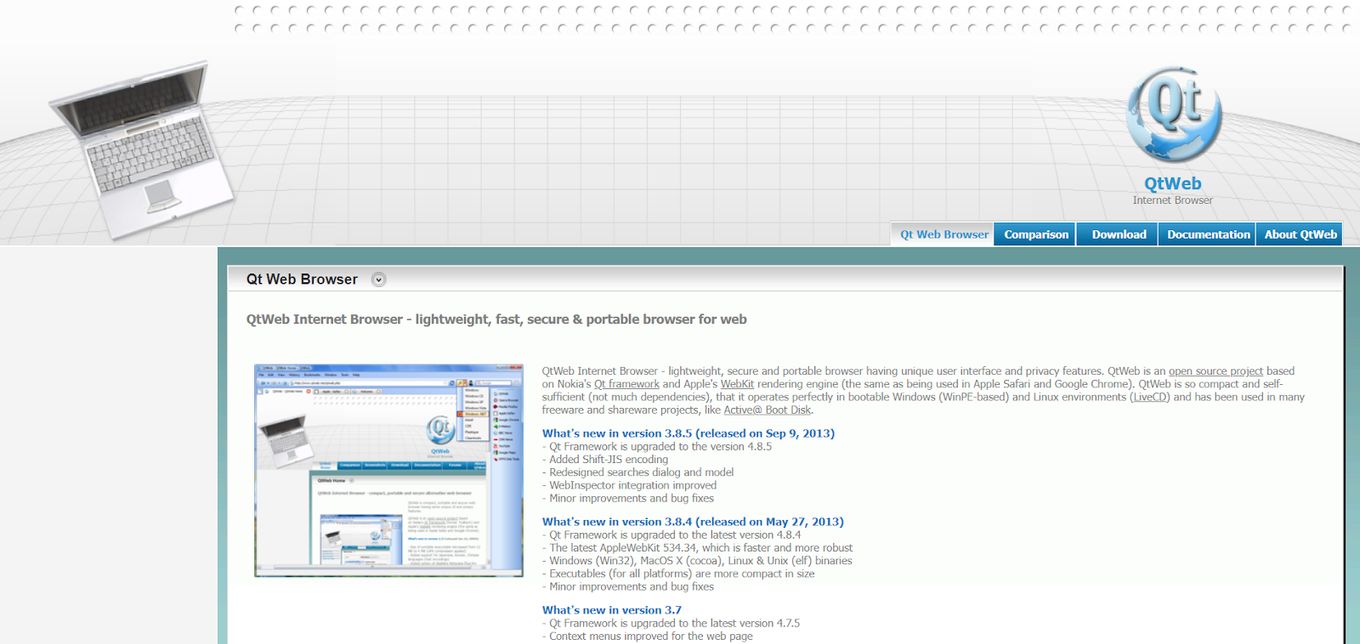
Task: Click the AppleWebKit 534.34 line
Action: pos(697,548)
